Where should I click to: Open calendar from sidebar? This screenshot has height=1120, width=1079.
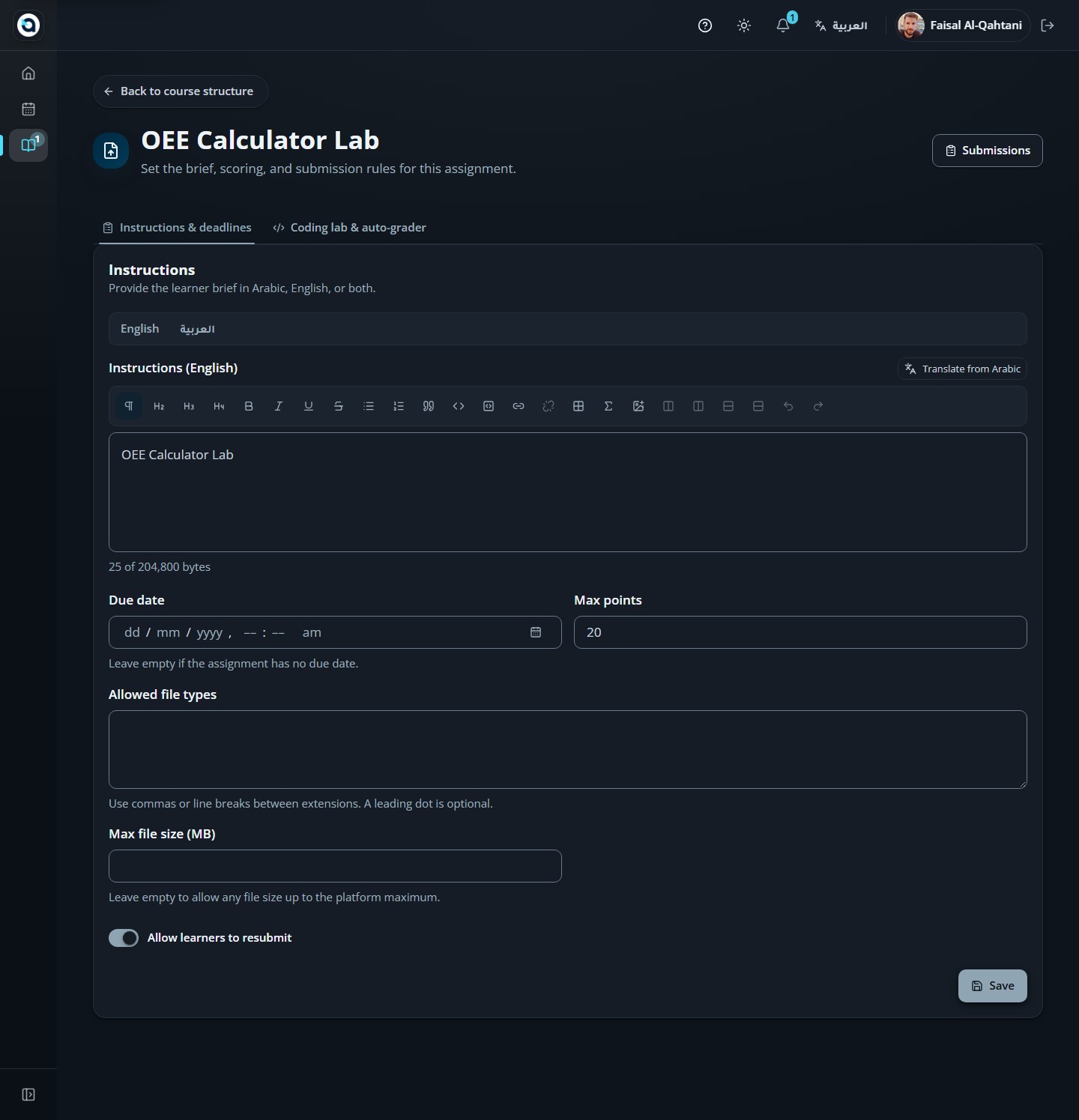click(28, 109)
